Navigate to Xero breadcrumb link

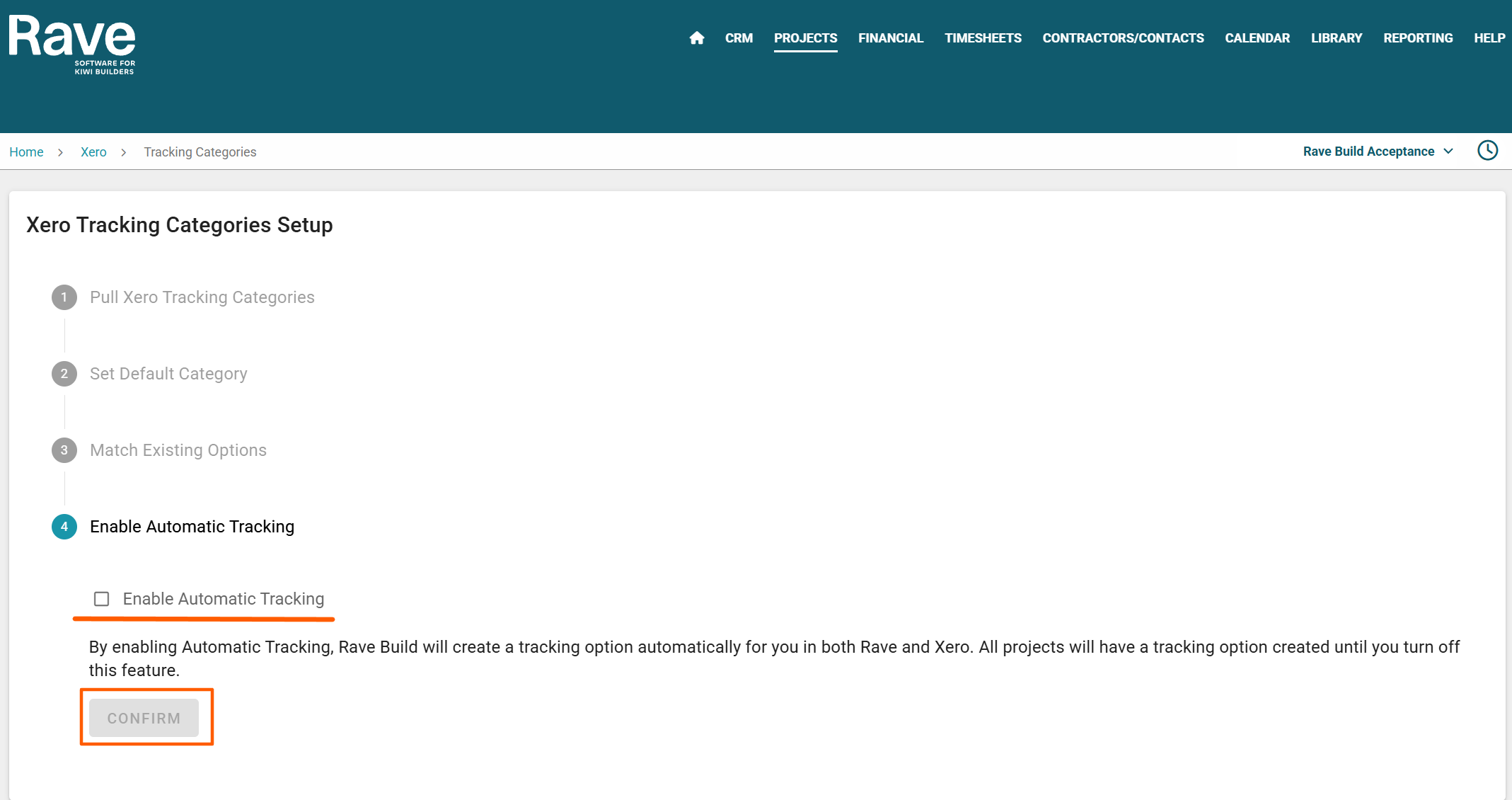[x=93, y=152]
